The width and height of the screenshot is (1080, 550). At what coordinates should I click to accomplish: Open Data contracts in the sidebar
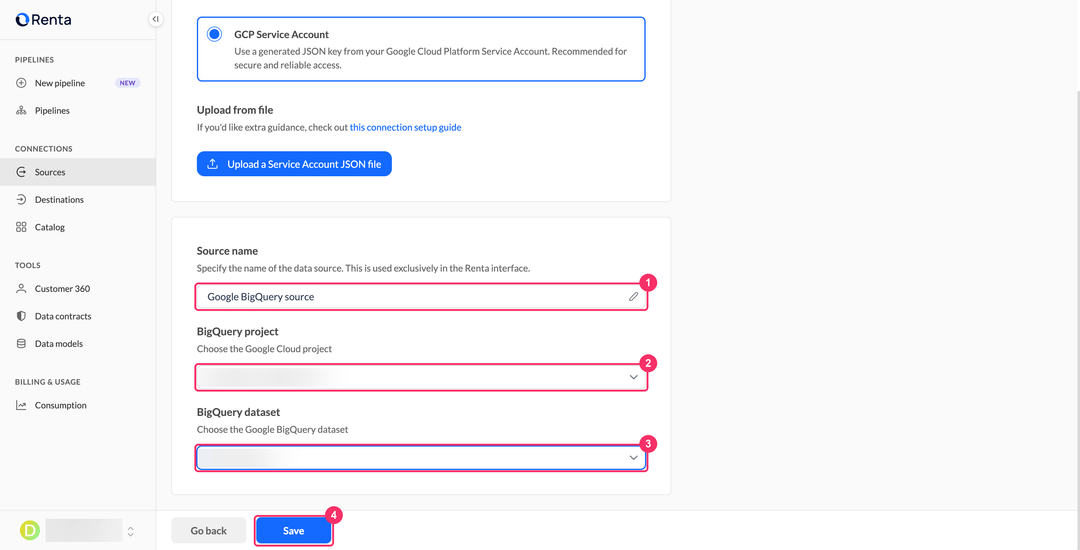coord(78,317)
